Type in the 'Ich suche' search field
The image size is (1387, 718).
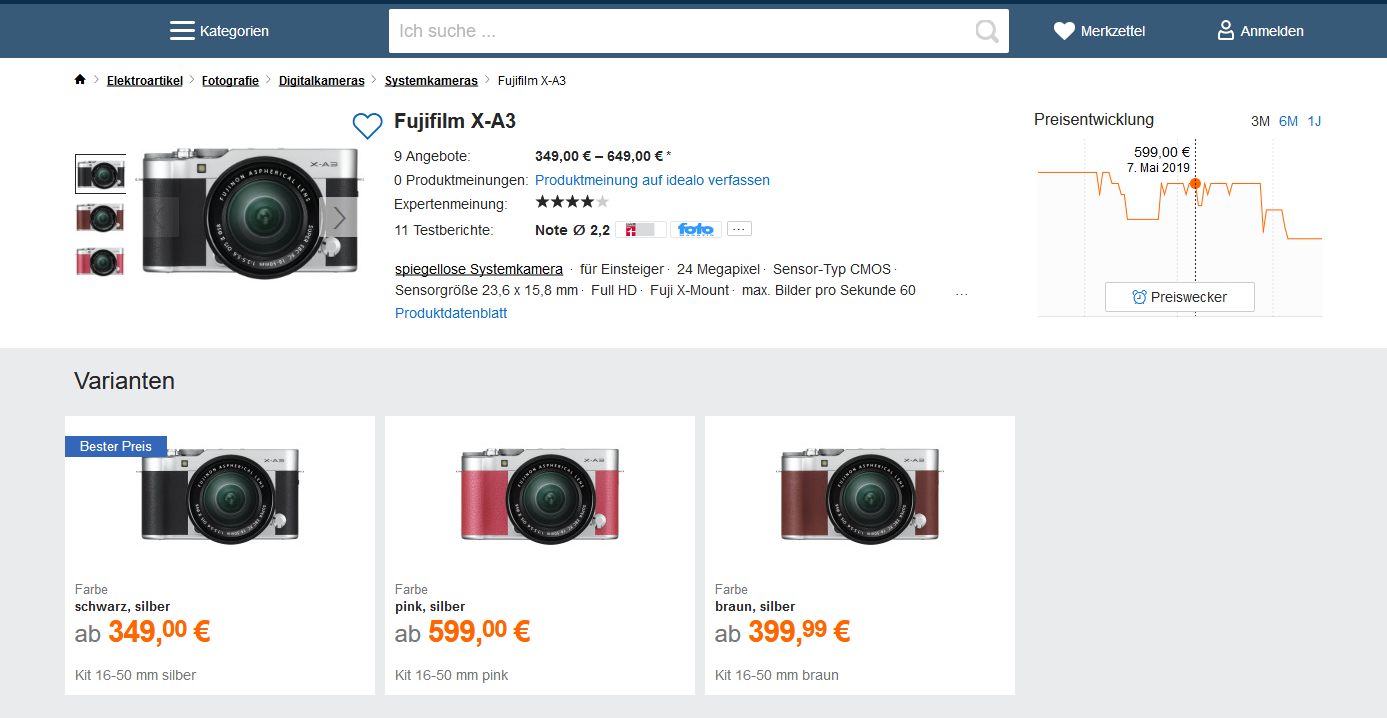(680, 31)
